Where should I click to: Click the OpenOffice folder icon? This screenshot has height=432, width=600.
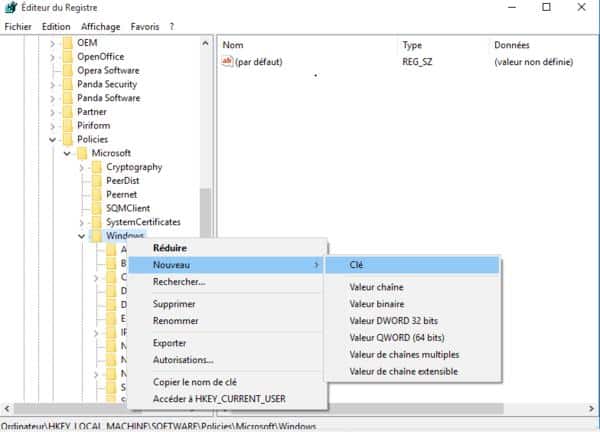coord(67,57)
